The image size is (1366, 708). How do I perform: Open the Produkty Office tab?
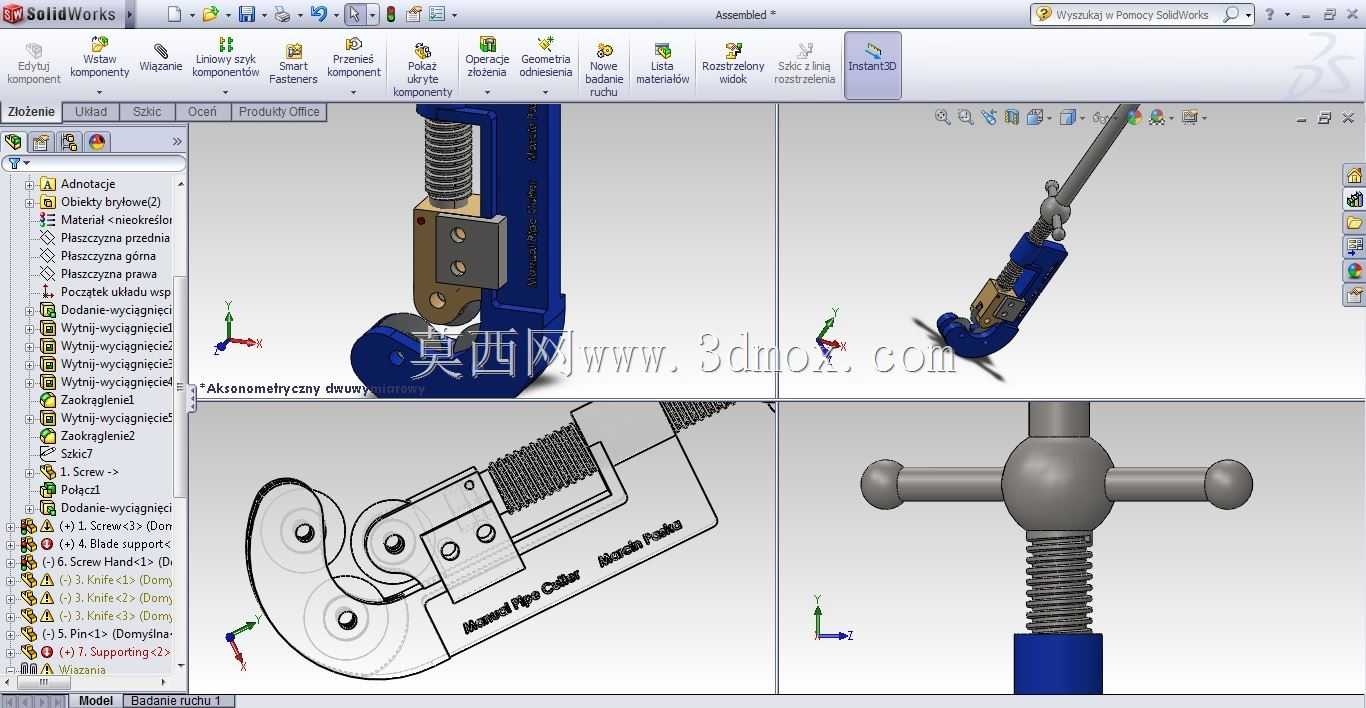tap(279, 111)
